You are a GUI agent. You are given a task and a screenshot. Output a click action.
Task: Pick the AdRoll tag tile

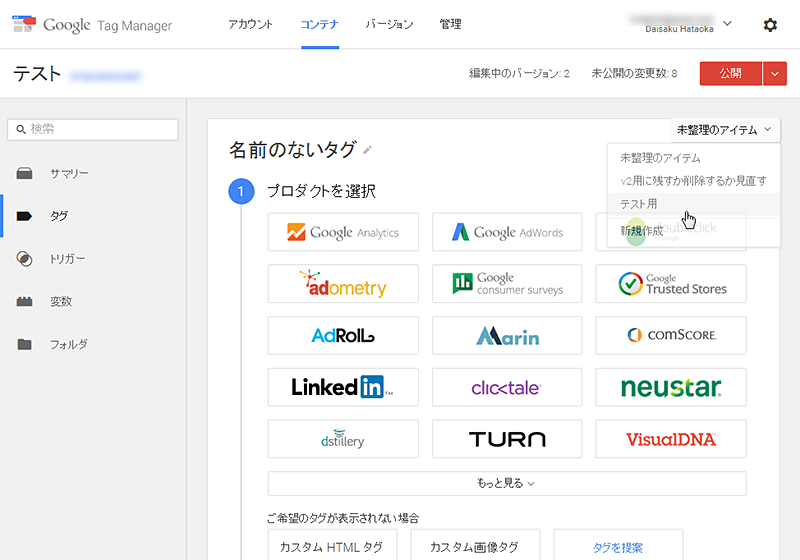[343, 336]
